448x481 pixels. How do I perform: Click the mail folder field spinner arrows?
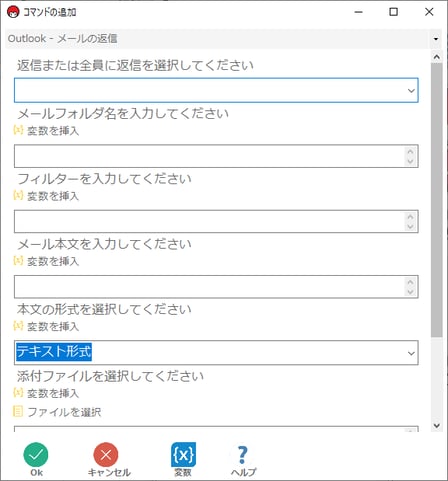[410, 156]
